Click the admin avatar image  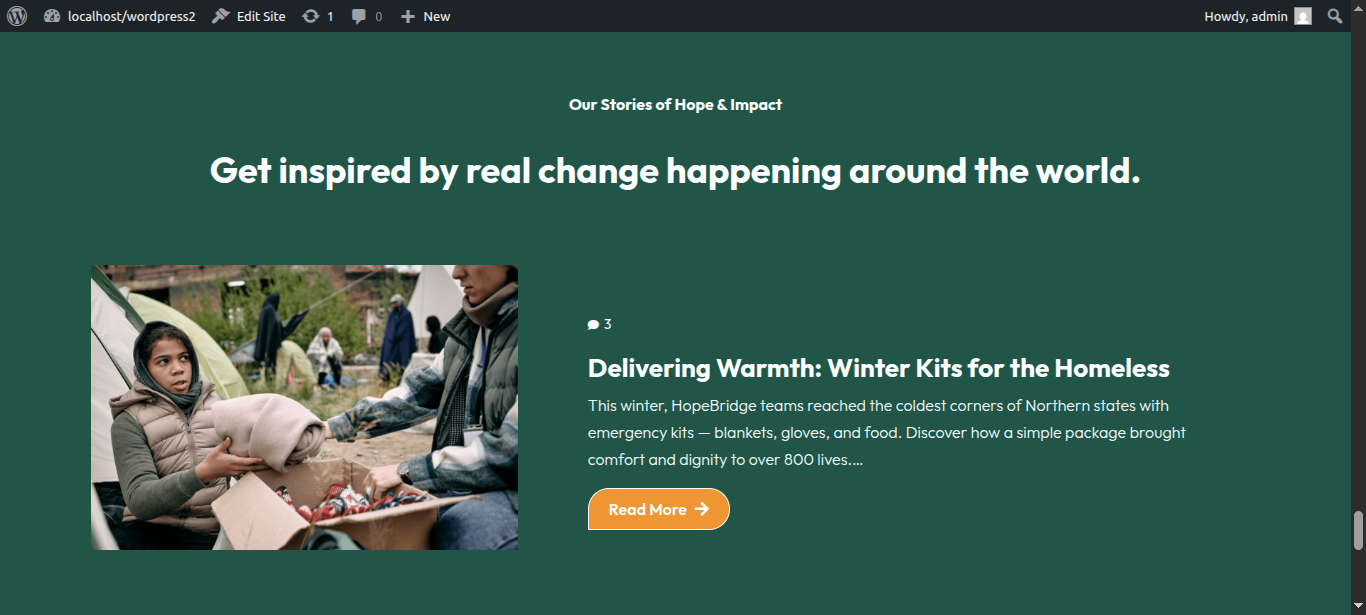pyautogui.click(x=1302, y=16)
